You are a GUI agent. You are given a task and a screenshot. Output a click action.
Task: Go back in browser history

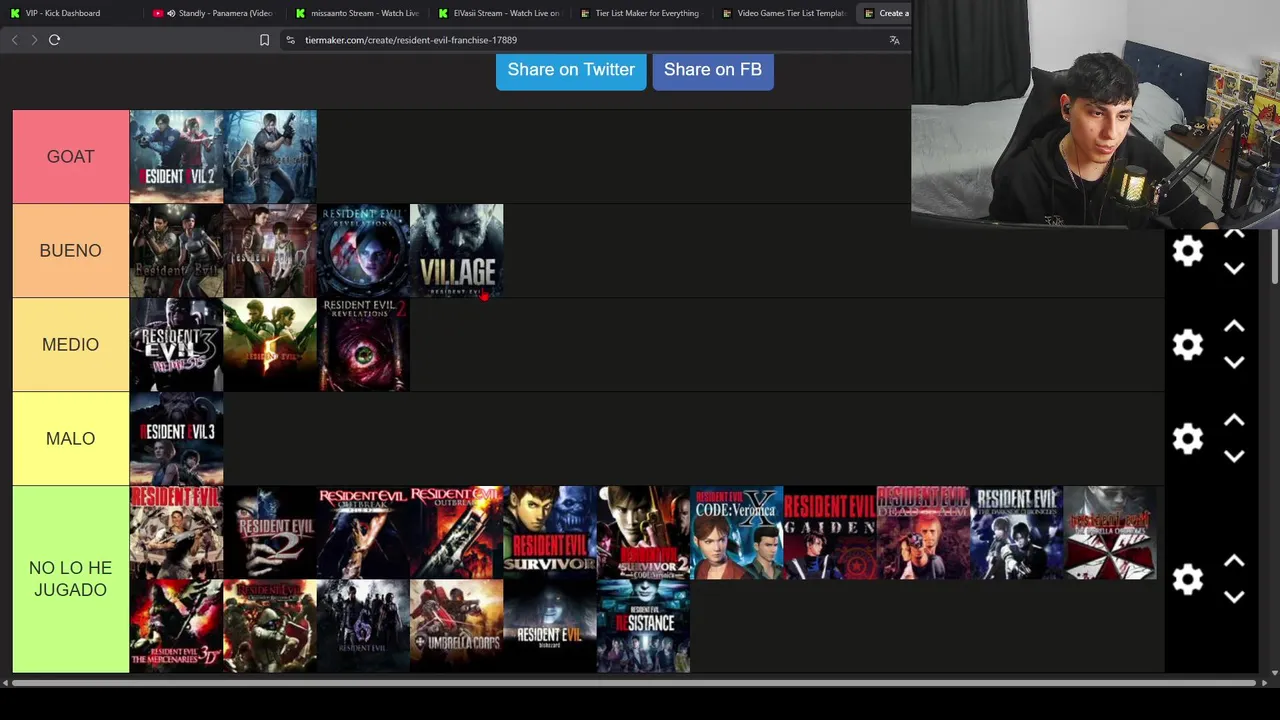tap(14, 40)
